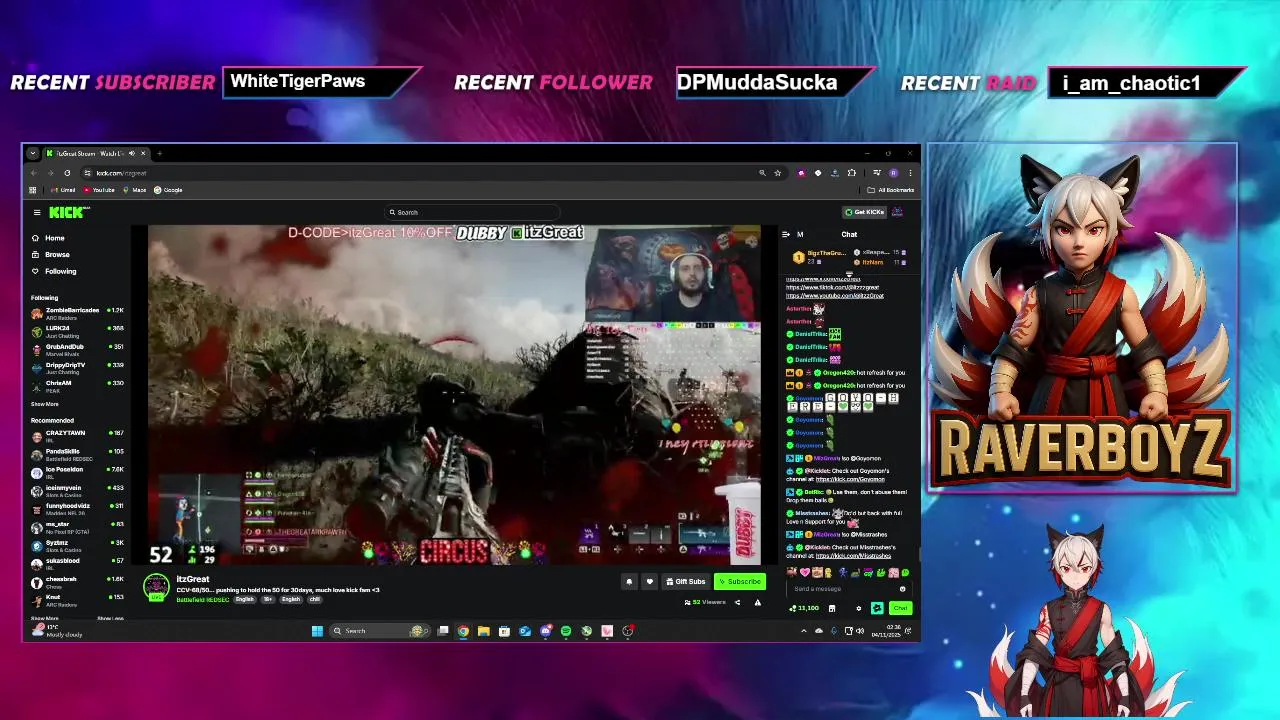Open a new Chrome tab
Image resolution: width=1280 pixels, height=720 pixels.
[159, 154]
